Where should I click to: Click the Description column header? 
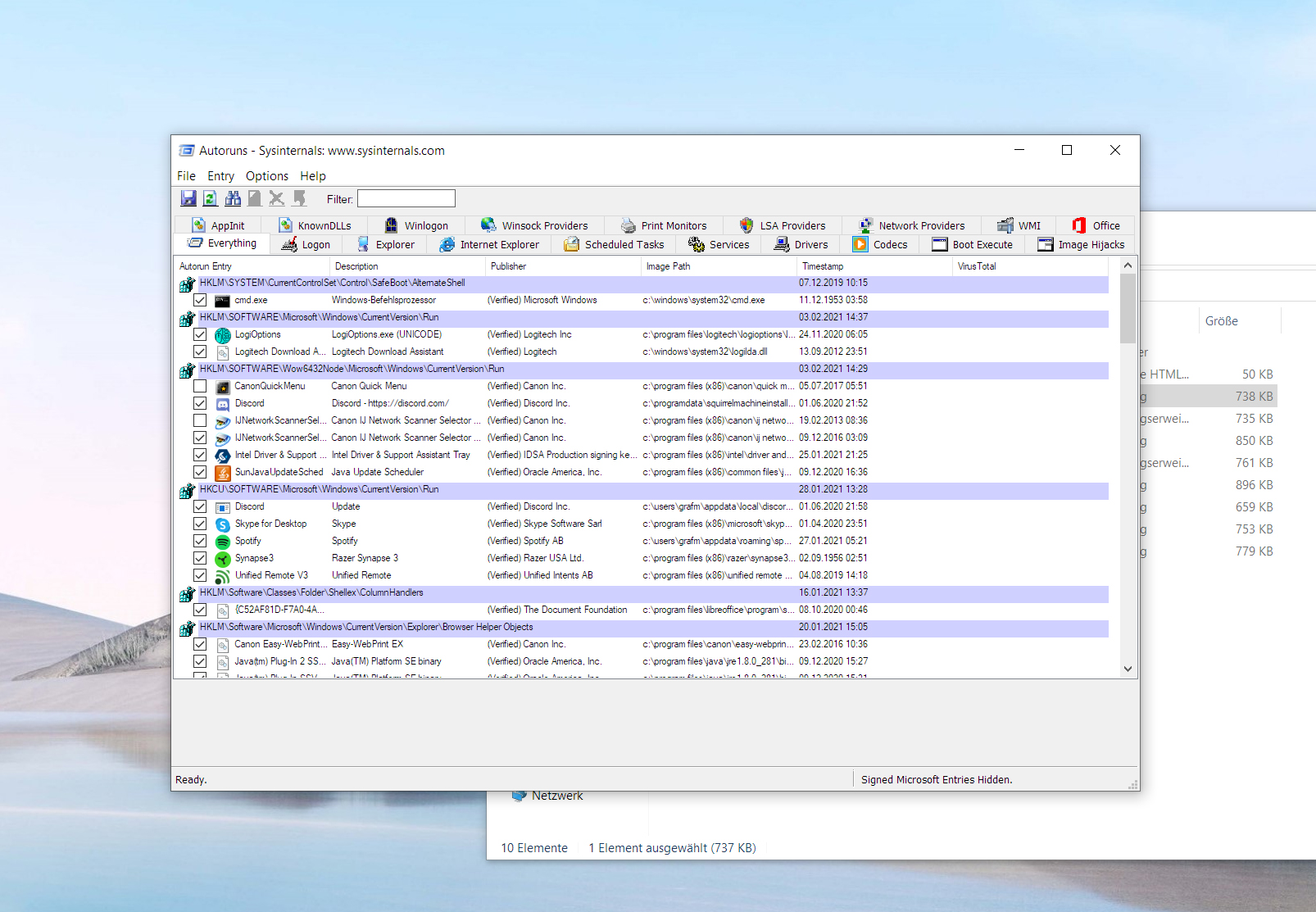click(407, 266)
